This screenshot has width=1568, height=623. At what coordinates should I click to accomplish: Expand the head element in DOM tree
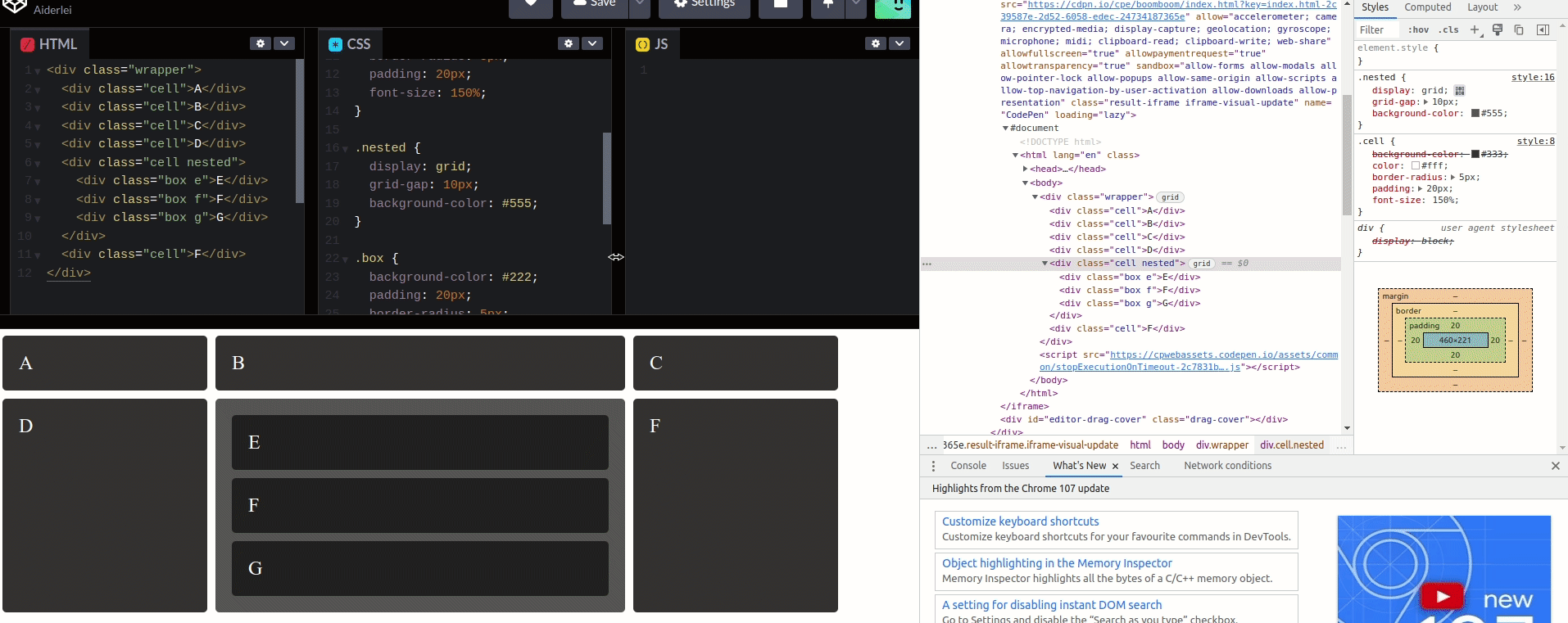coord(1025,169)
